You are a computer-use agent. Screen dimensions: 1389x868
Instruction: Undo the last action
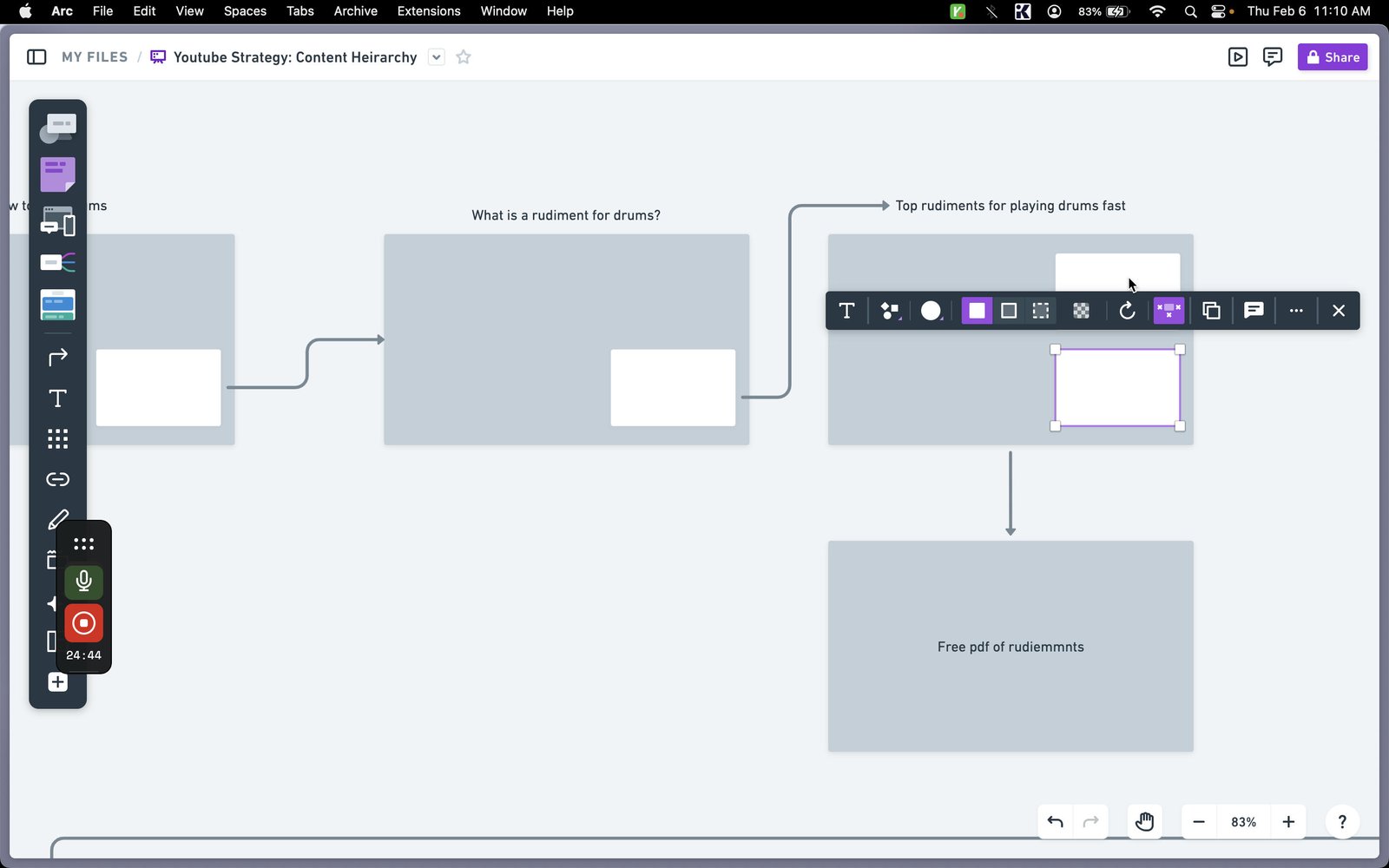point(1056,822)
